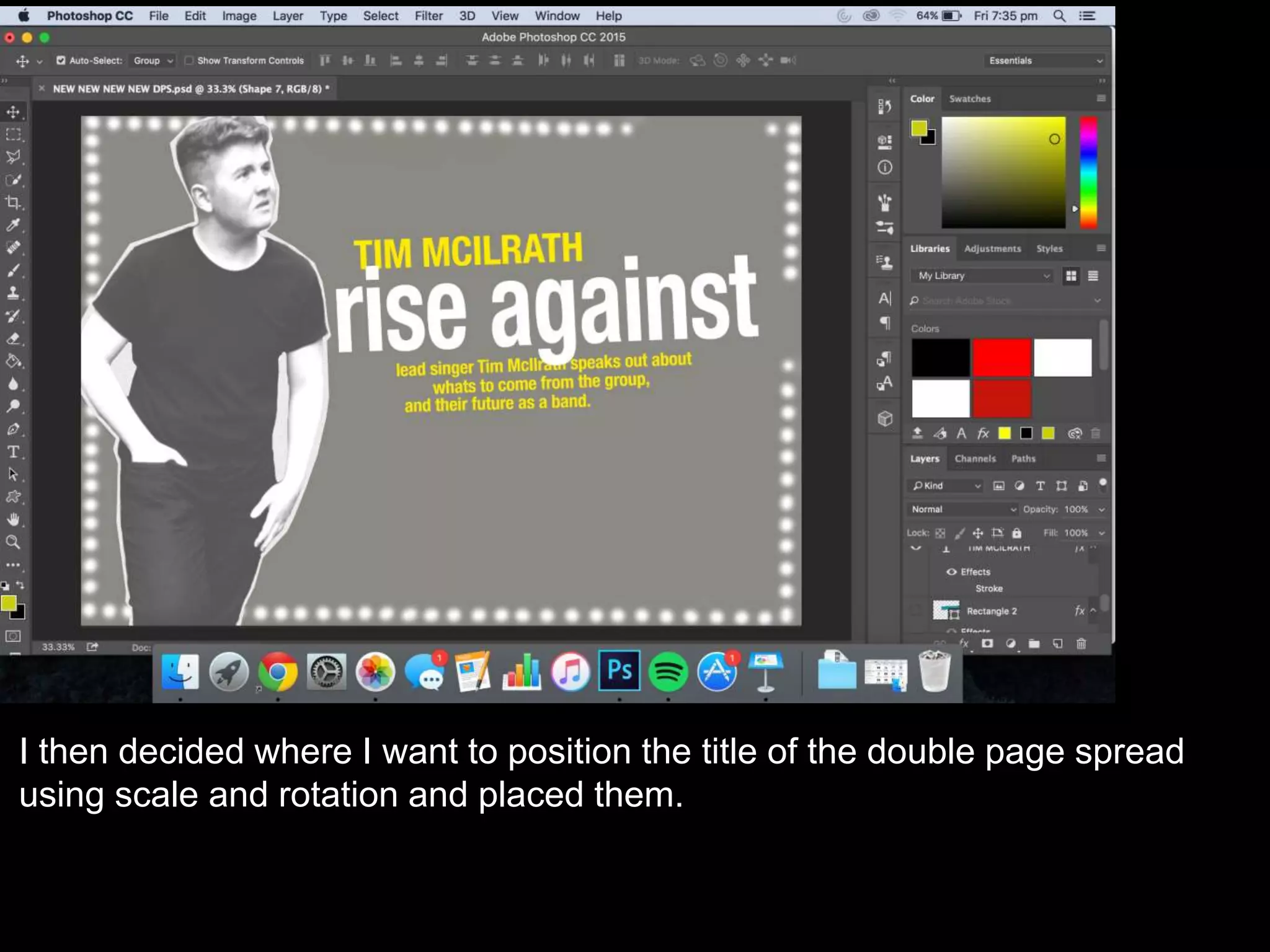Toggle the Auto-Select checkbox
Image resolution: width=1270 pixels, height=952 pixels.
(x=61, y=60)
